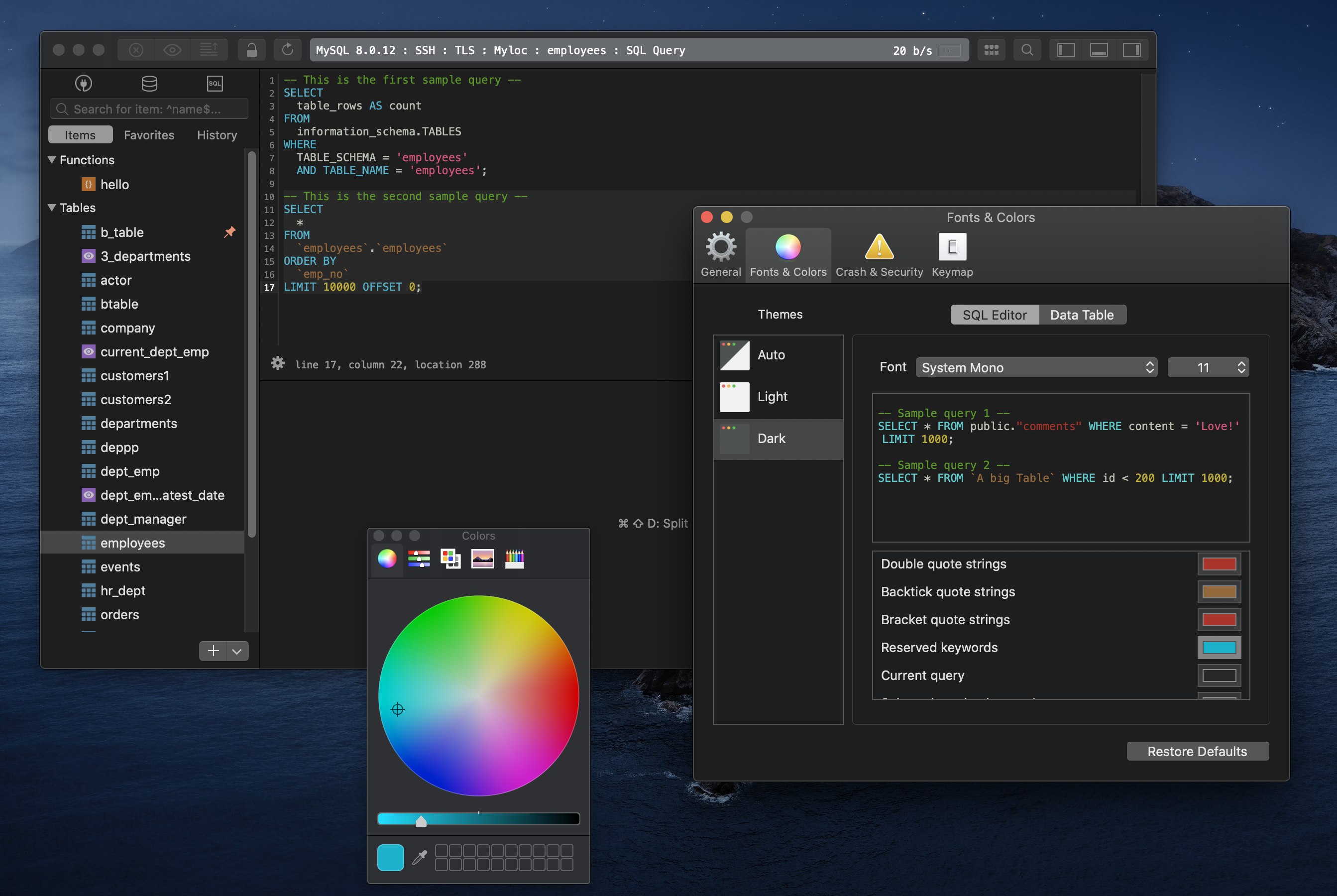This screenshot has height=896, width=1337.
Task: Click Restore Defaults button
Action: [x=1198, y=751]
